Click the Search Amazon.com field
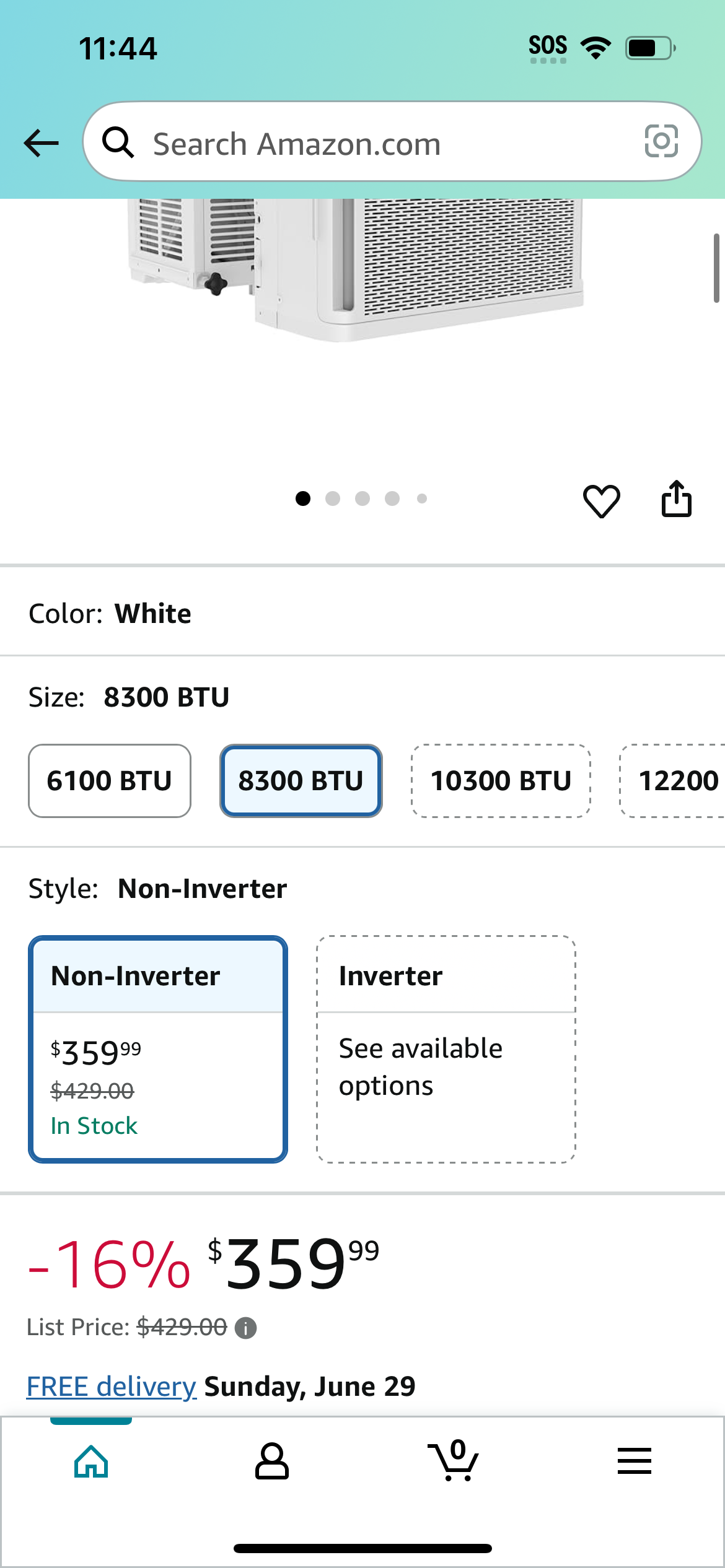Screen dimensions: 725x1568 (x=392, y=142)
